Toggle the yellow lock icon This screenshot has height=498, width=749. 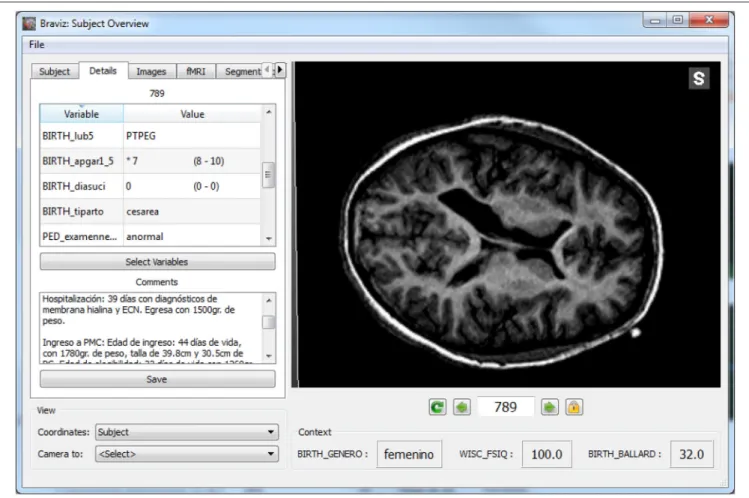574,407
